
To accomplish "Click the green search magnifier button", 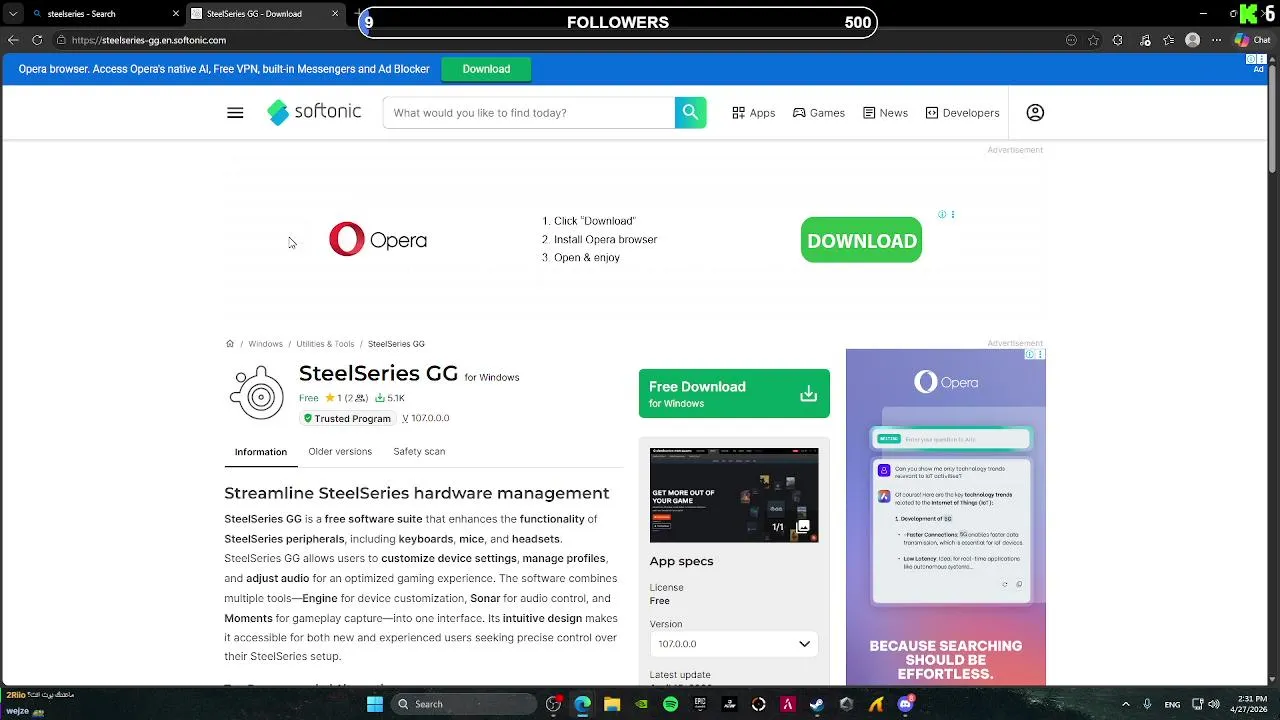I will pyautogui.click(x=690, y=112).
